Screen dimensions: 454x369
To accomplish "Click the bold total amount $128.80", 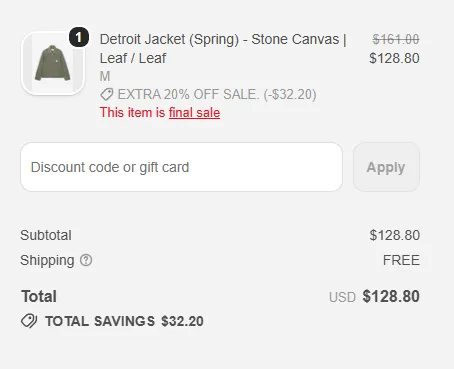I will pyautogui.click(x=391, y=296).
